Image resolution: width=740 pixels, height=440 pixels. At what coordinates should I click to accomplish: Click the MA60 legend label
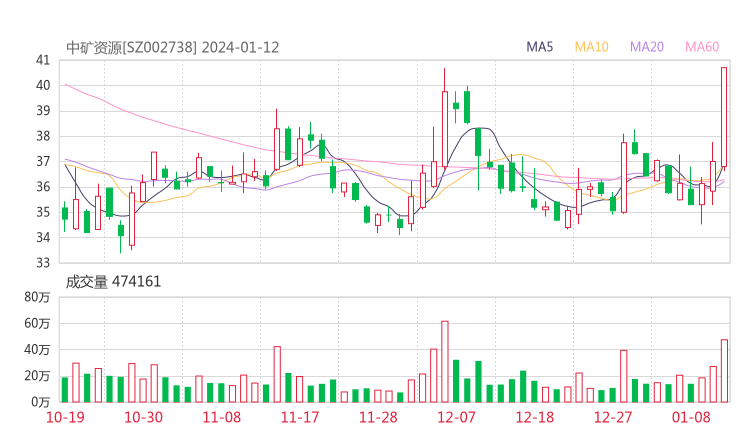[702, 47]
